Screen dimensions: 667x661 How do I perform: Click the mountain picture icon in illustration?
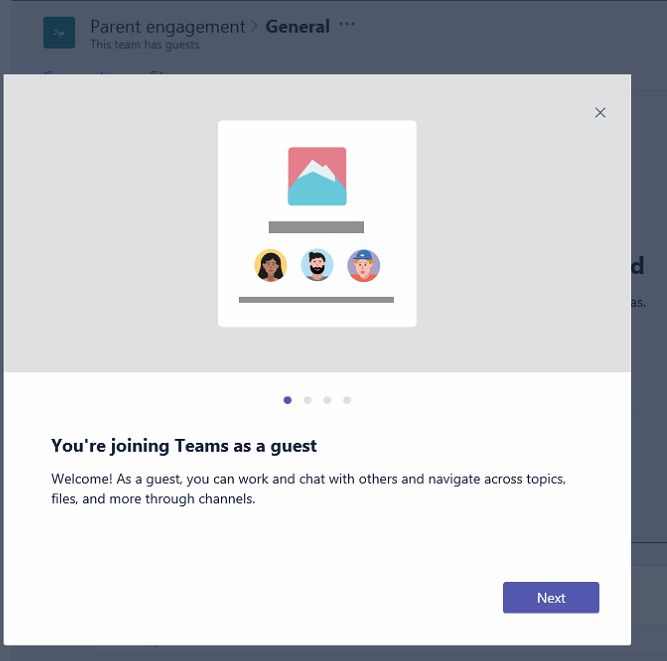[317, 176]
